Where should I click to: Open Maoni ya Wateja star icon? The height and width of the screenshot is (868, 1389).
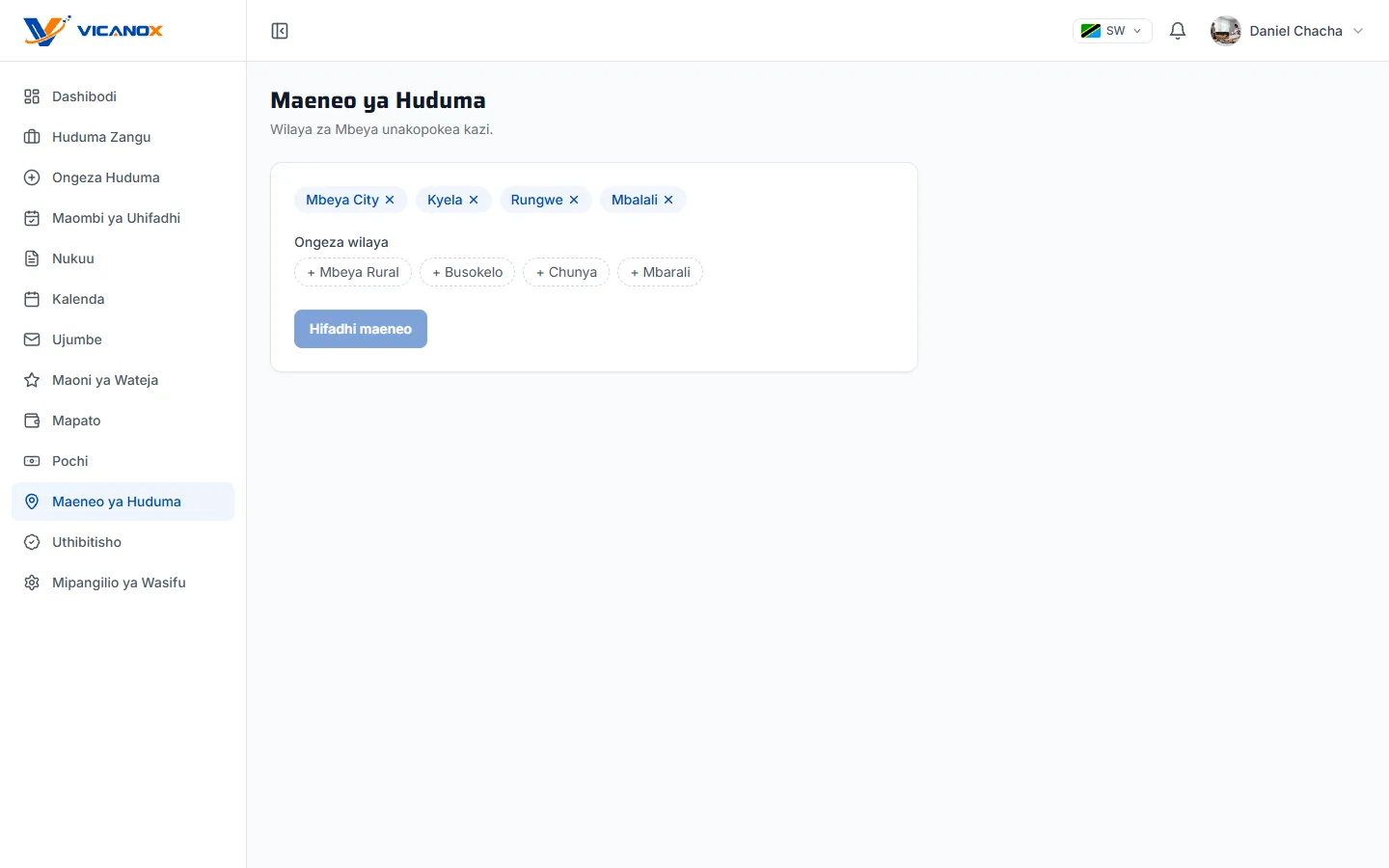point(32,380)
